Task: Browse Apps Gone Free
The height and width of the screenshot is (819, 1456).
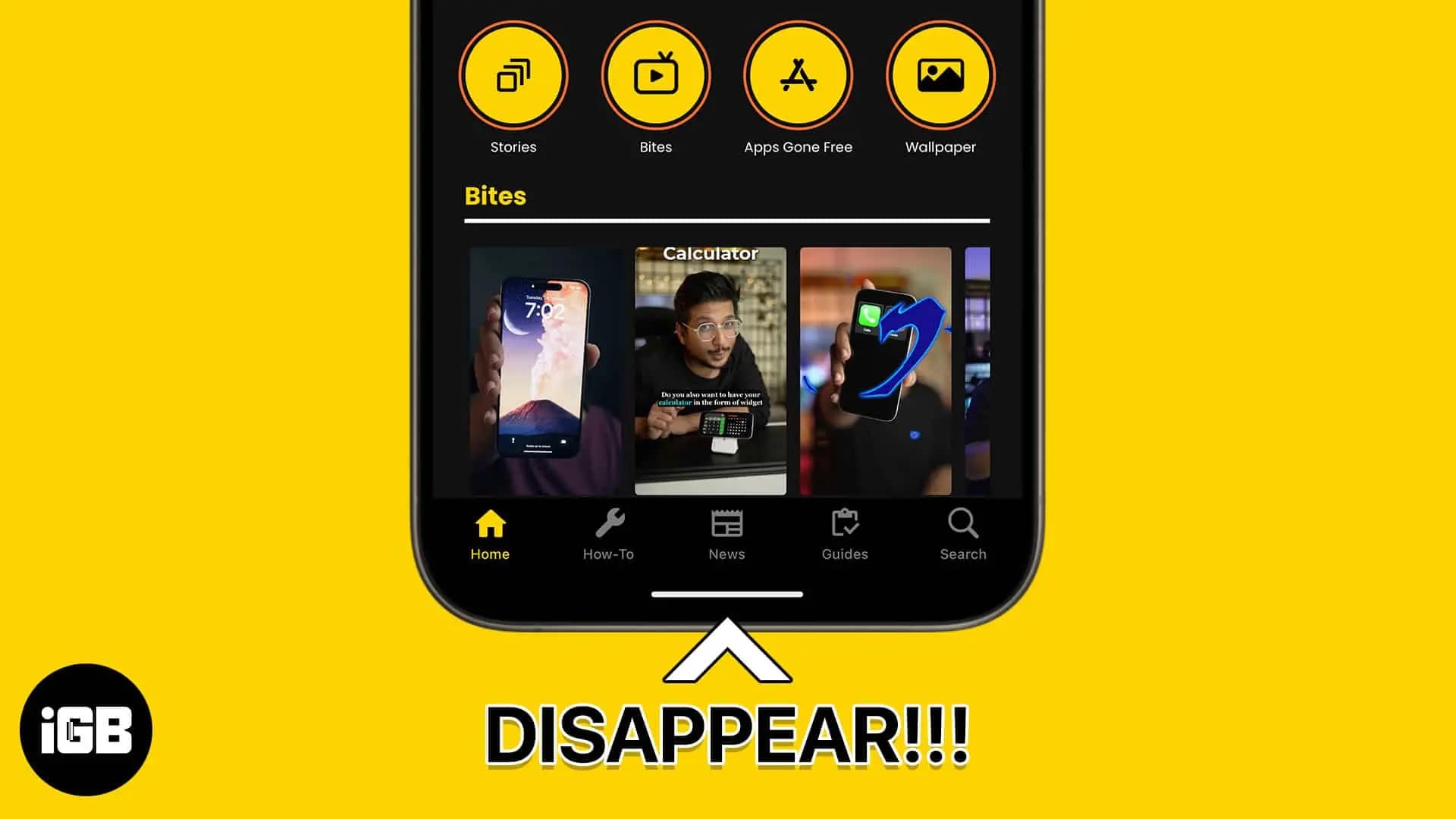Action: [x=798, y=76]
